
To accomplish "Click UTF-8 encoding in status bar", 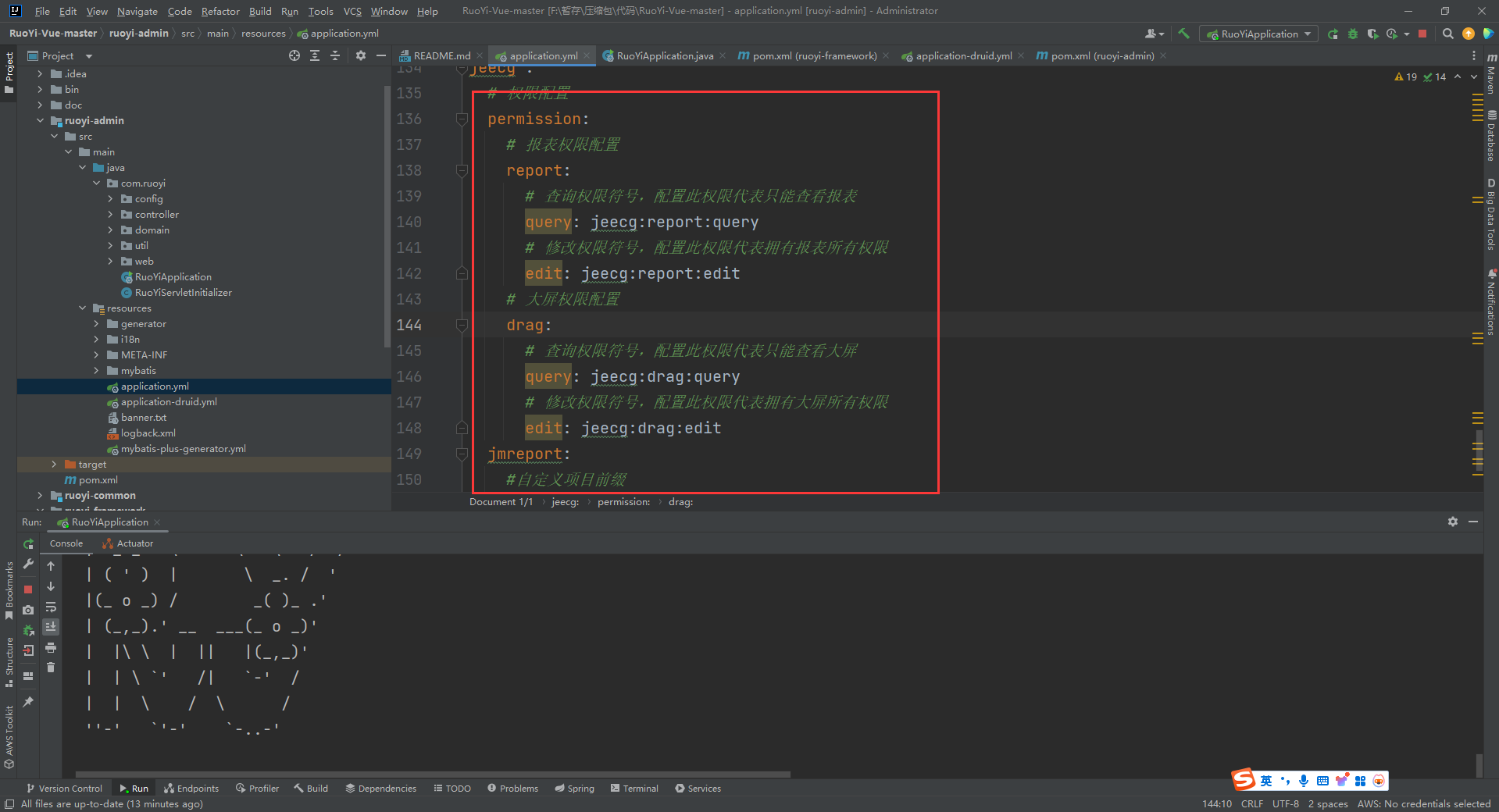I will click(1285, 803).
